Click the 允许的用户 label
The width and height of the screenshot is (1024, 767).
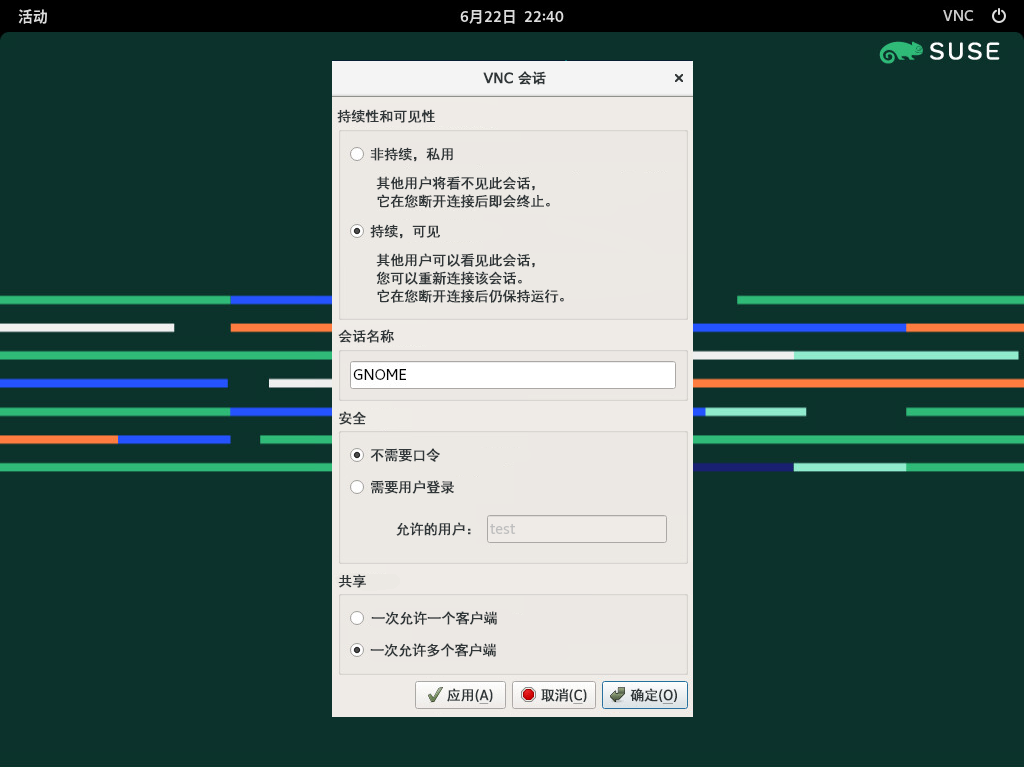point(434,529)
